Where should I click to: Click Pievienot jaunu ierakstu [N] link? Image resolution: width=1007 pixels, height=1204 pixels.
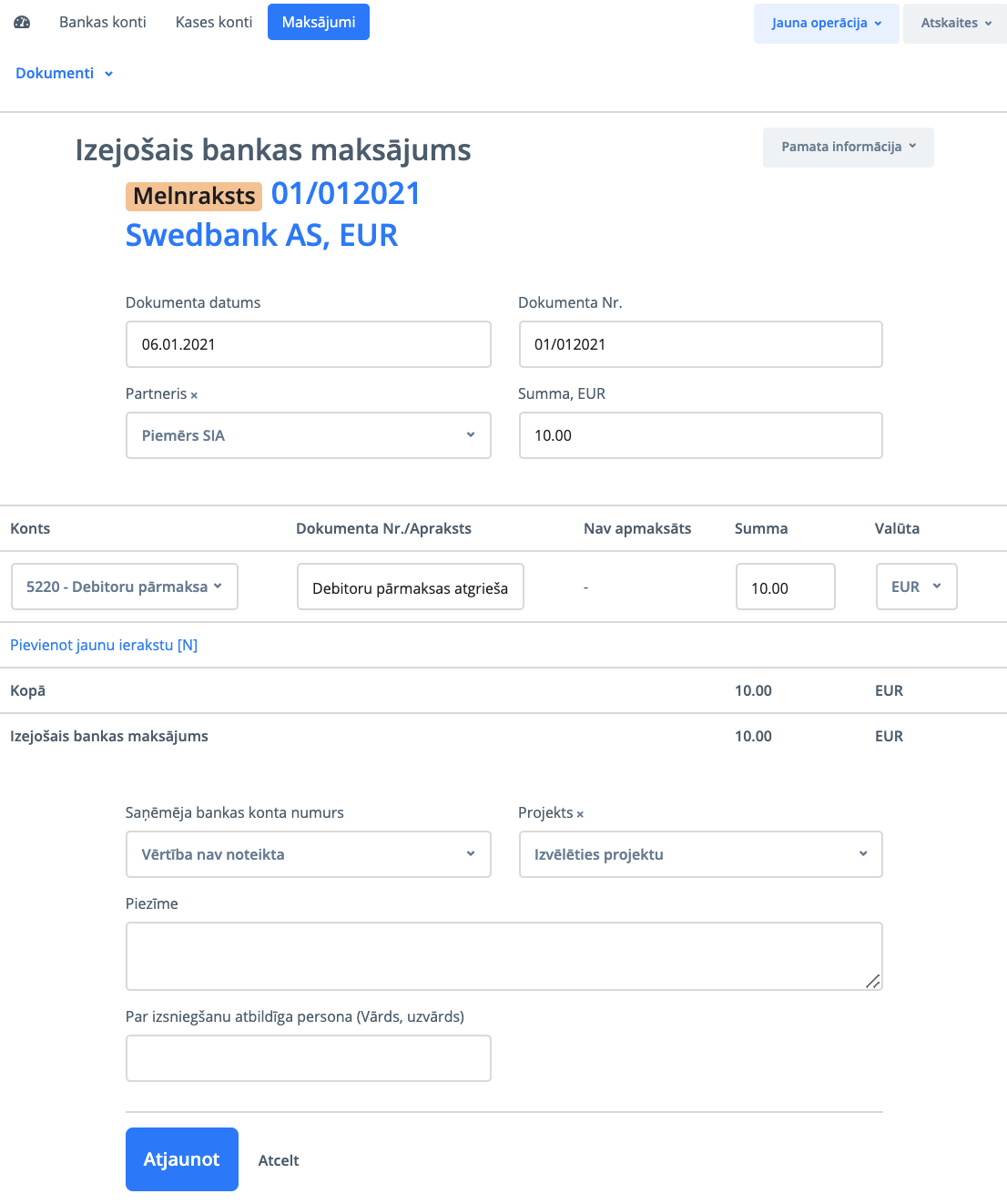(x=104, y=645)
